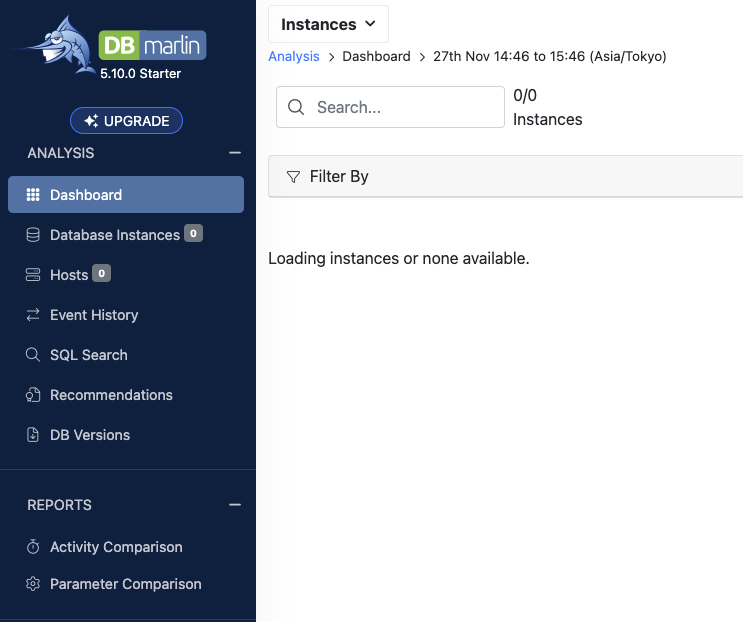The image size is (743, 622).
Task: Click the Hosts 0 count badge
Action: [101, 273]
